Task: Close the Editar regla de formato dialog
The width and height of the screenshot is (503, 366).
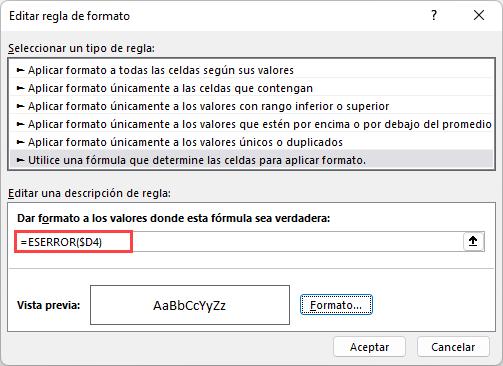Action: pyautogui.click(x=479, y=15)
